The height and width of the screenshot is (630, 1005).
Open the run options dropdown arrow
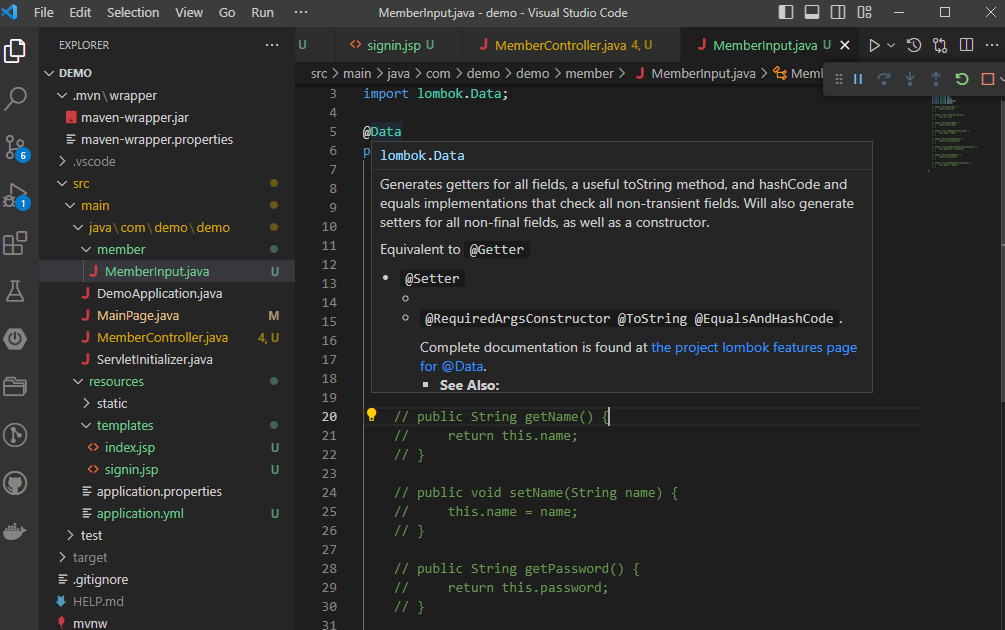coord(891,45)
